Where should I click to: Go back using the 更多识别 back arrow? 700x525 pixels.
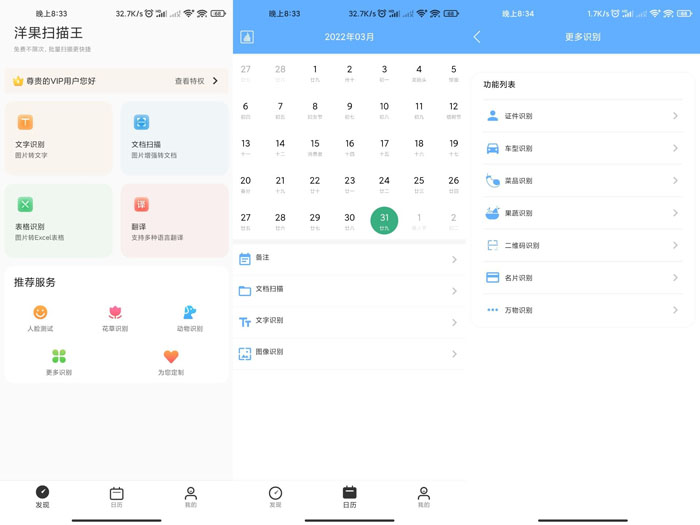(x=477, y=37)
